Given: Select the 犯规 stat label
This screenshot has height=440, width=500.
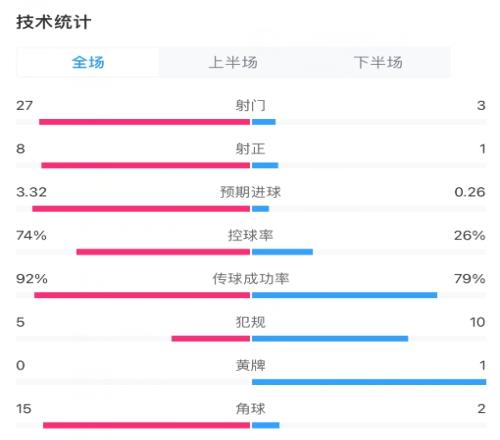Looking at the screenshot, I should tap(250, 322).
